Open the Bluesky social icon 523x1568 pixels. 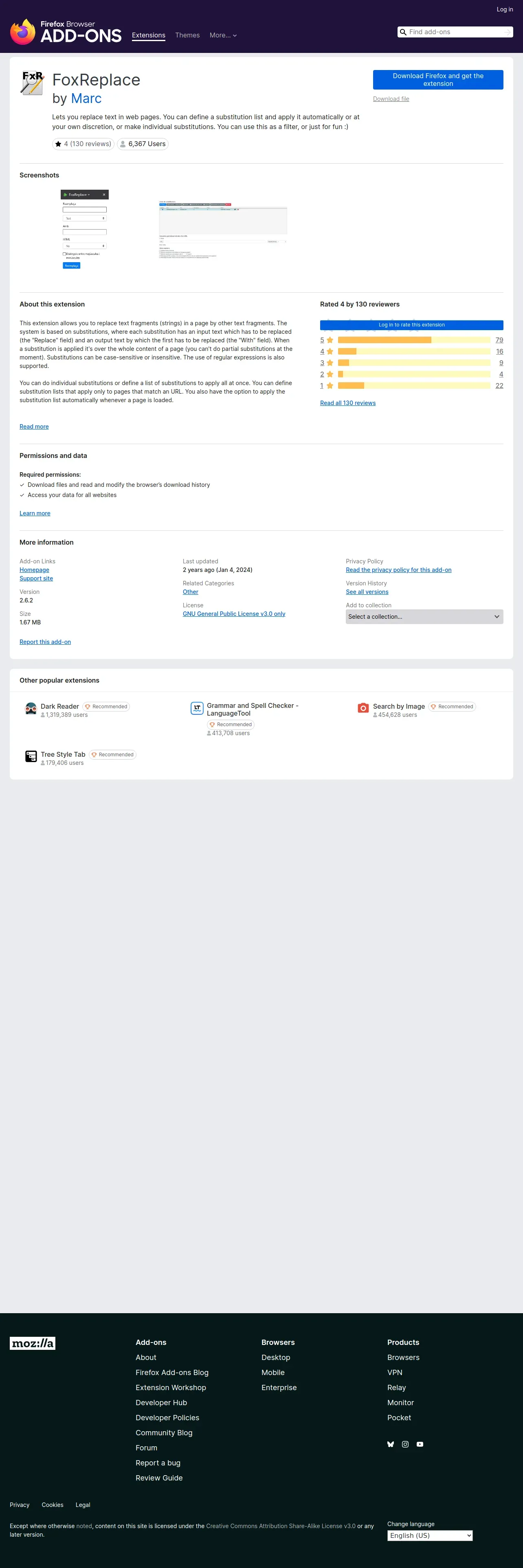point(391,1444)
